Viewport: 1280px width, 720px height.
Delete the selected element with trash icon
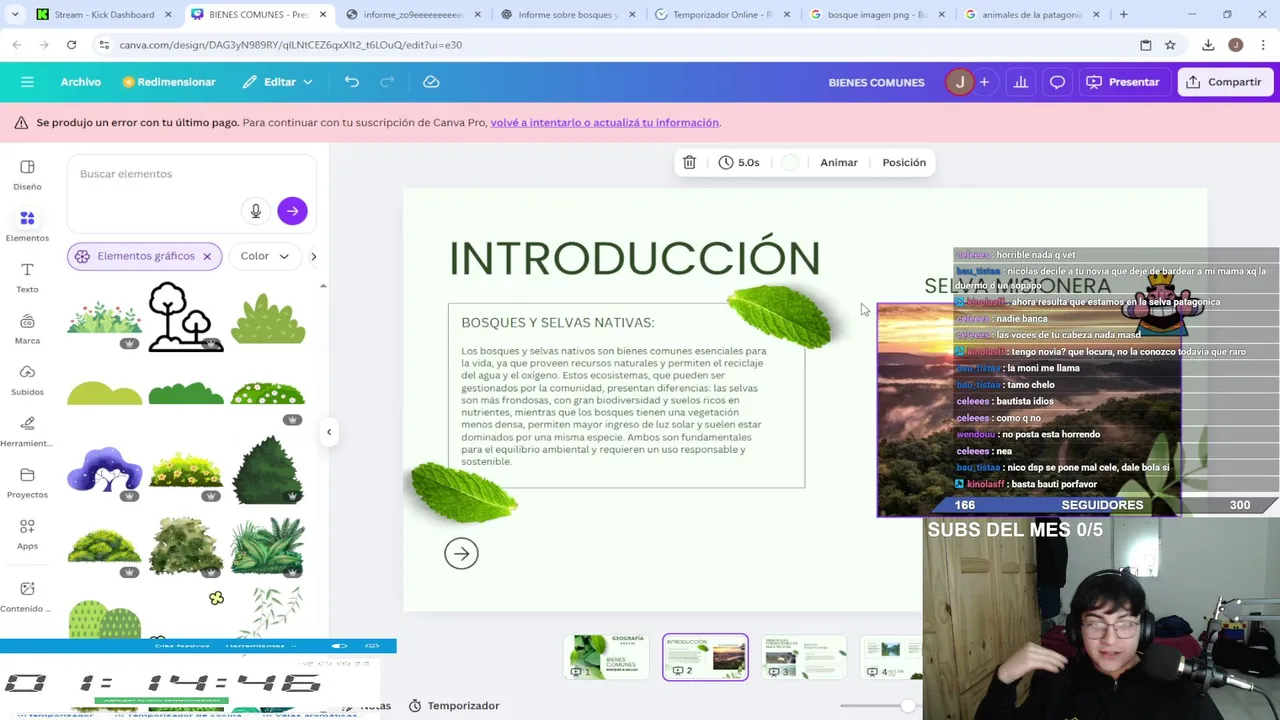coord(689,162)
